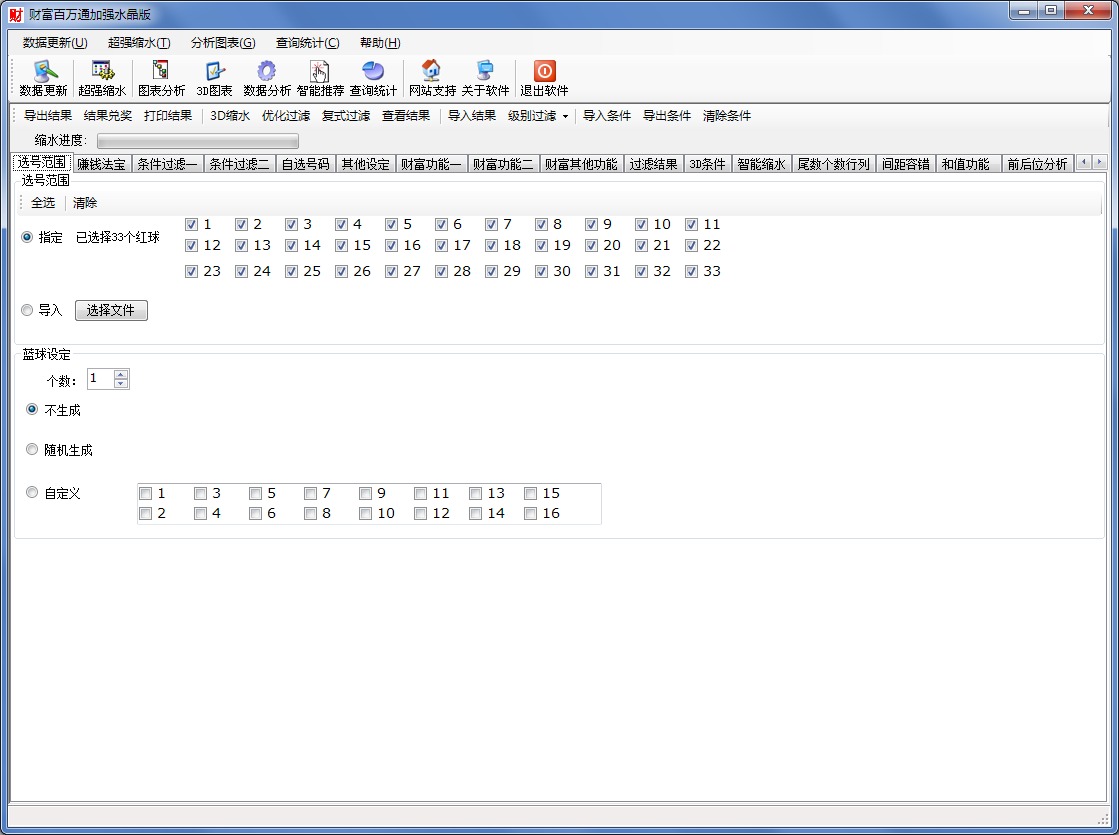This screenshot has width=1119, height=835.
Task: Click the 查询统计 pie chart icon
Action: (373, 72)
